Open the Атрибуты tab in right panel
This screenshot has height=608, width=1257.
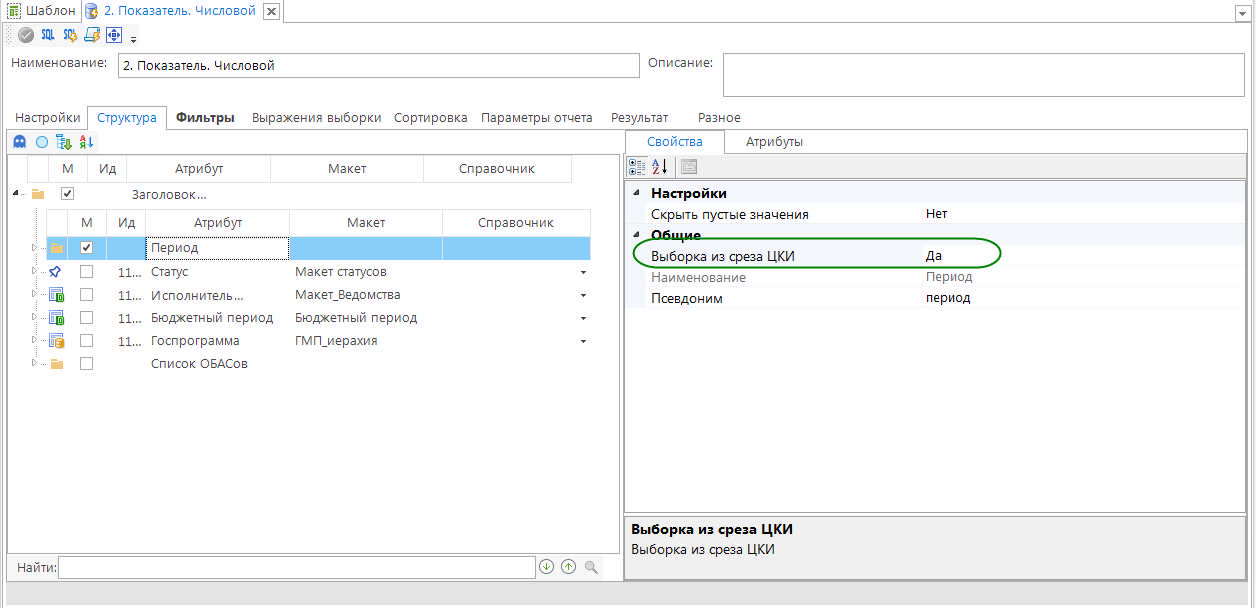click(774, 142)
